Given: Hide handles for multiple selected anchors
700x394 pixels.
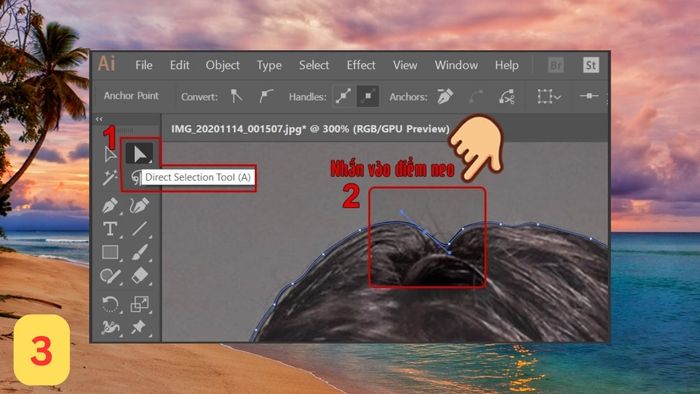Looking at the screenshot, I should click(x=368, y=96).
